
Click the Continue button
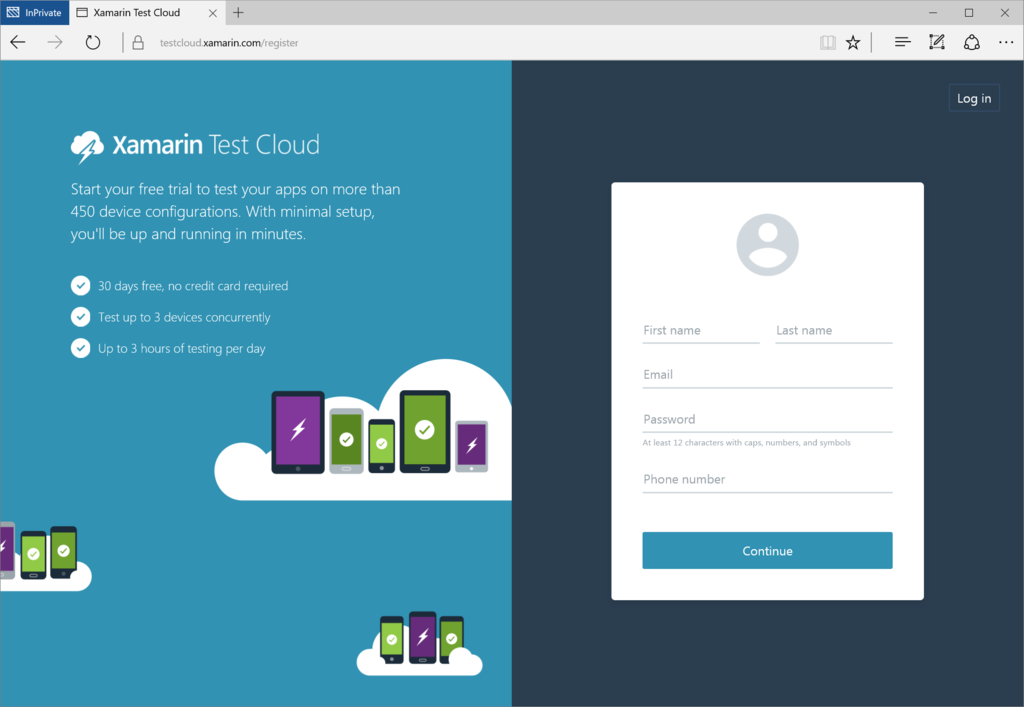[767, 550]
